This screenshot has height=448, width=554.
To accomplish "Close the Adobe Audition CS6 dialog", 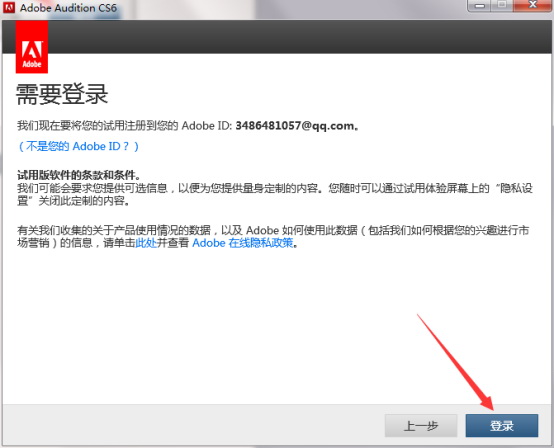I will coord(532,6).
